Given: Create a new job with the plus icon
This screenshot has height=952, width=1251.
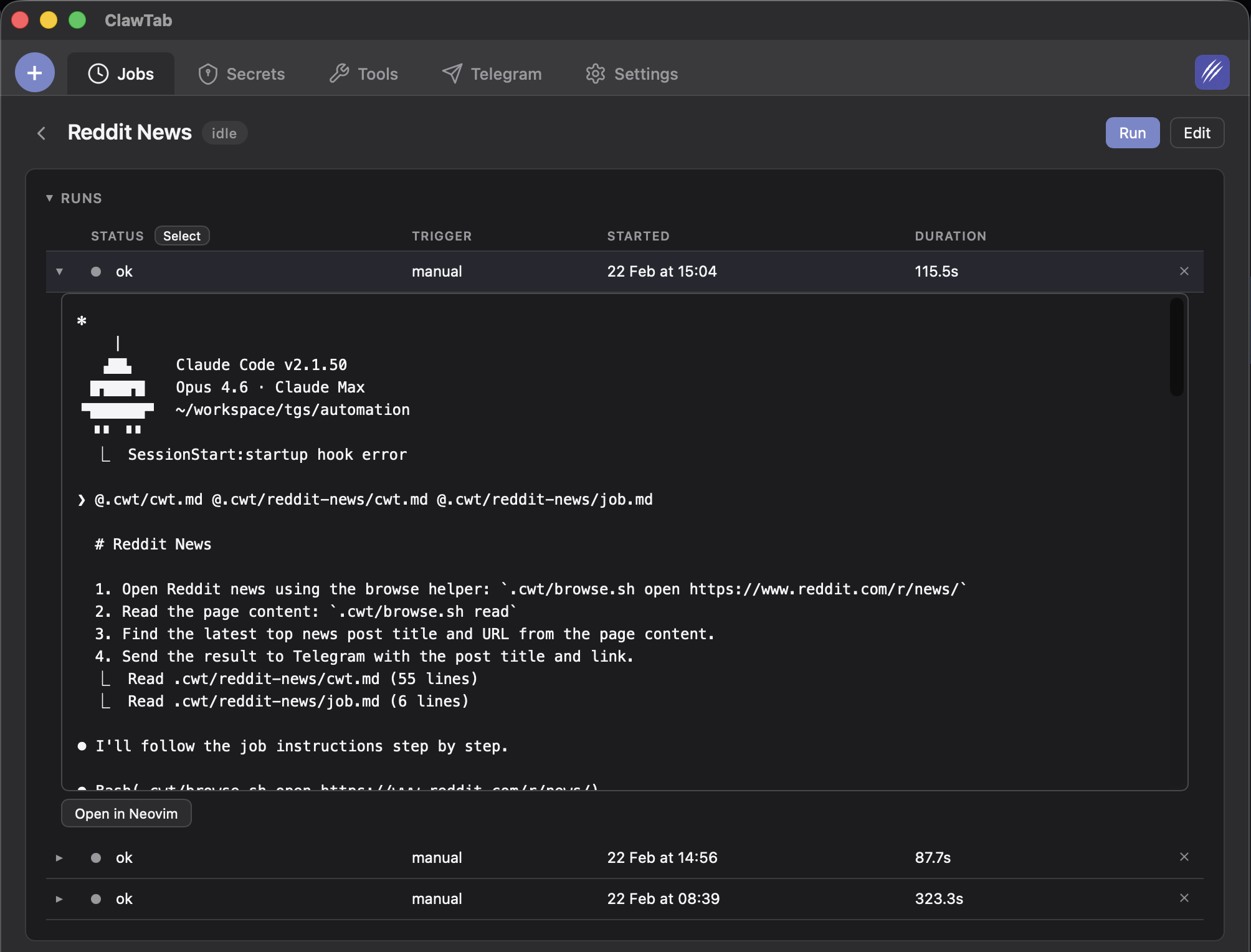Looking at the screenshot, I should point(34,72).
